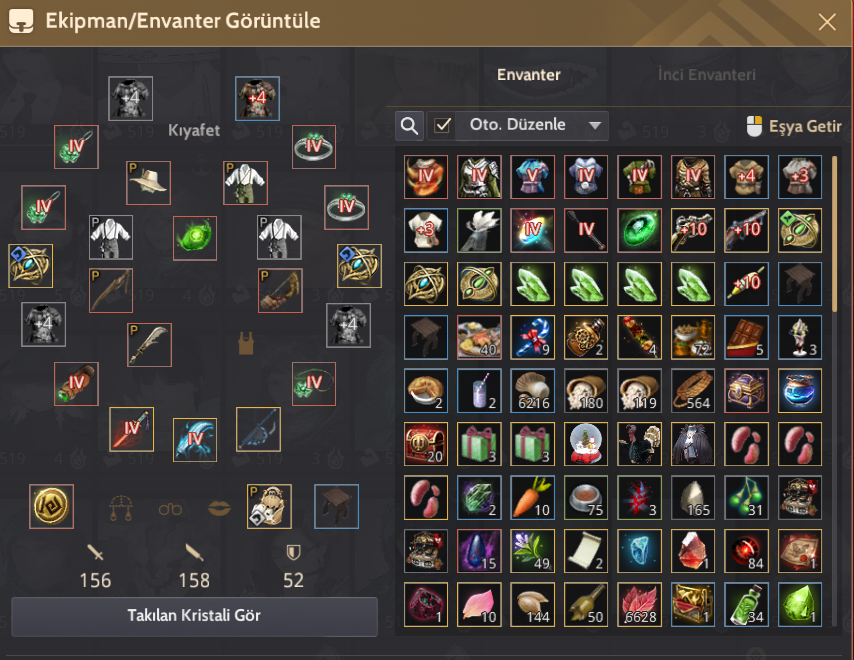Screen dimensions: 854x660
Task: Toggle the underwear visibility vest icon
Action: point(246,344)
